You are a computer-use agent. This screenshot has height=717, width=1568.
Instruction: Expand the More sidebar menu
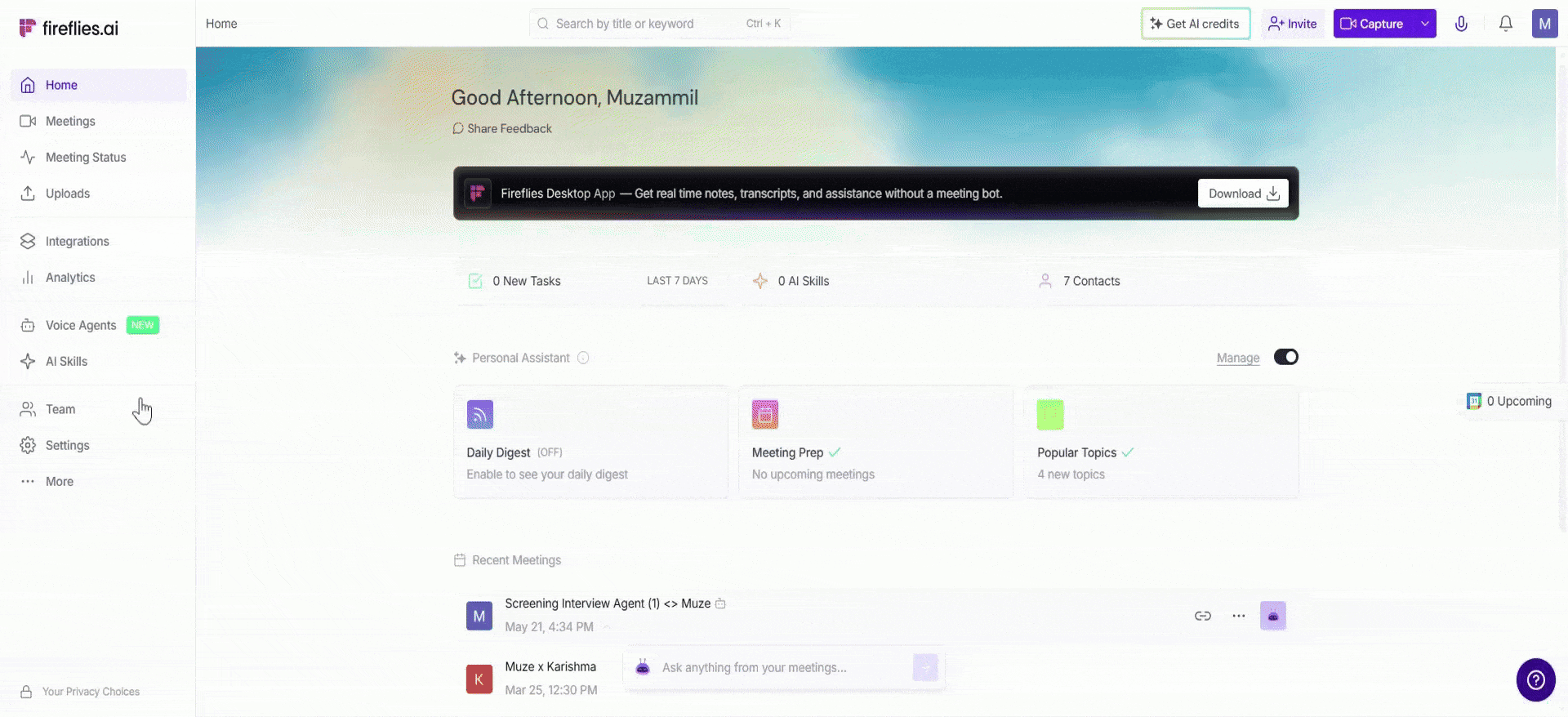click(x=98, y=481)
